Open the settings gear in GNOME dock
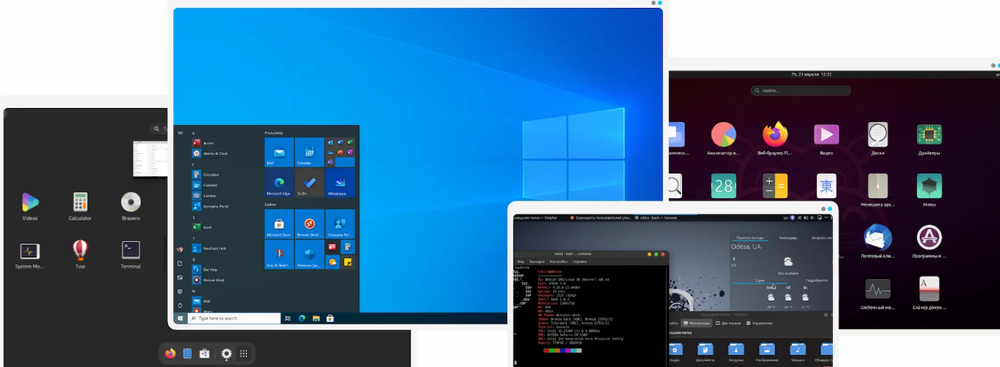Viewport: 1000px width, 367px height. [x=226, y=354]
